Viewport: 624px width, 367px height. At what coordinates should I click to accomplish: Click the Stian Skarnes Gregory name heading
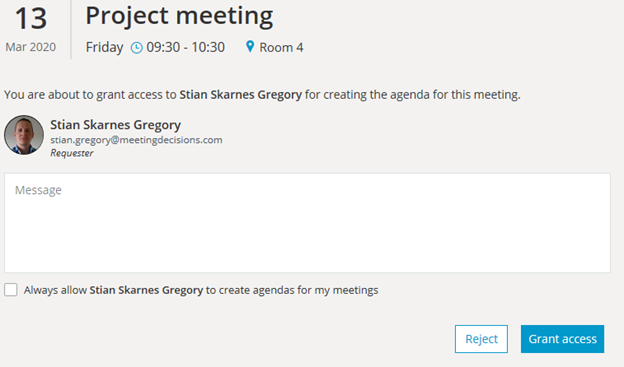[115, 125]
